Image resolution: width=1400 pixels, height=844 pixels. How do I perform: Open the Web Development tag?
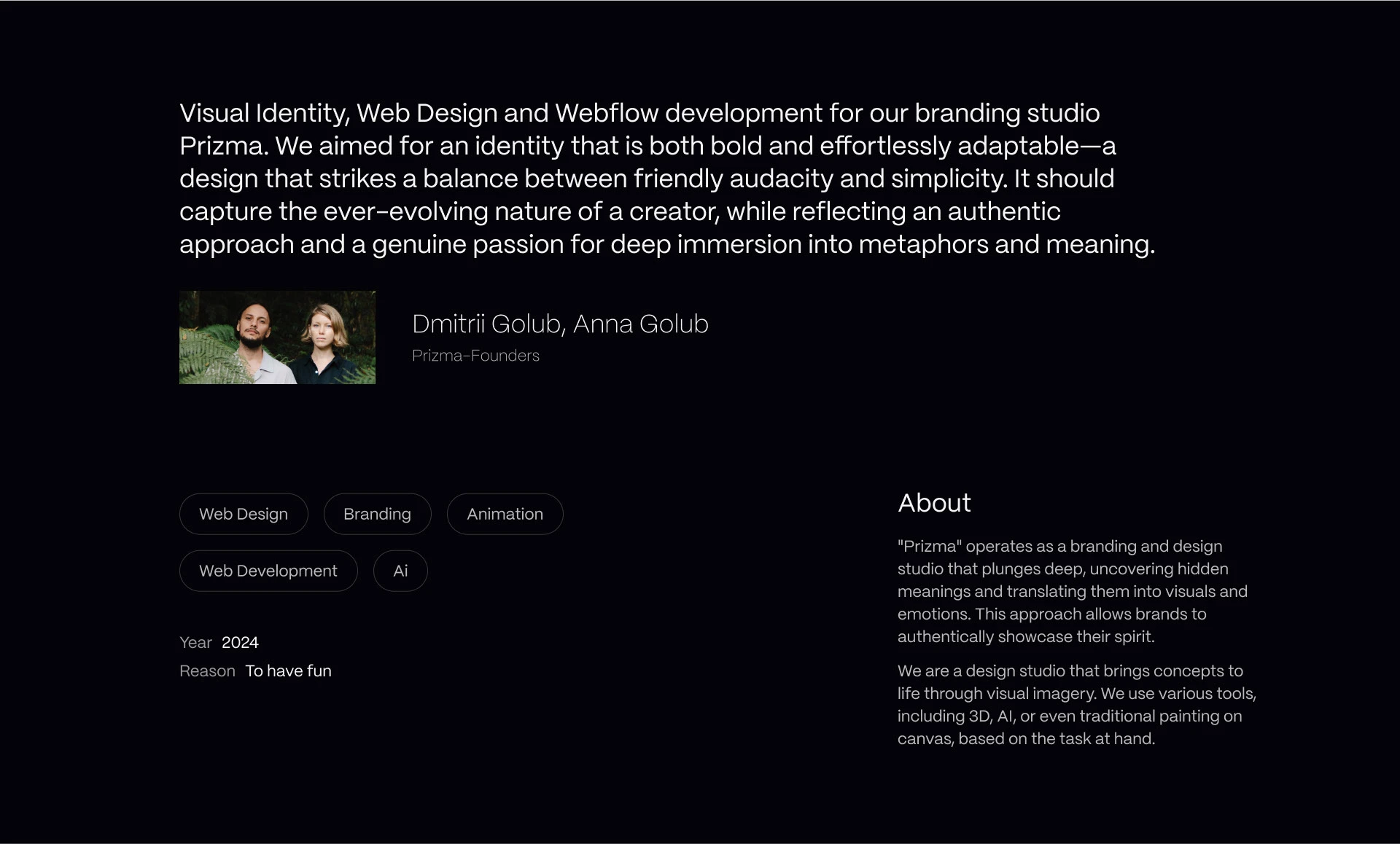click(268, 571)
